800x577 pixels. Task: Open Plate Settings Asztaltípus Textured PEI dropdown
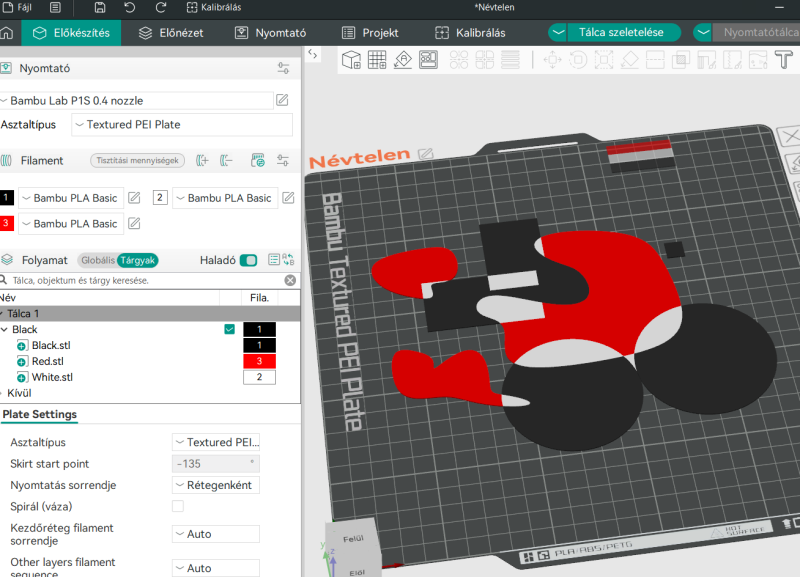(x=216, y=442)
